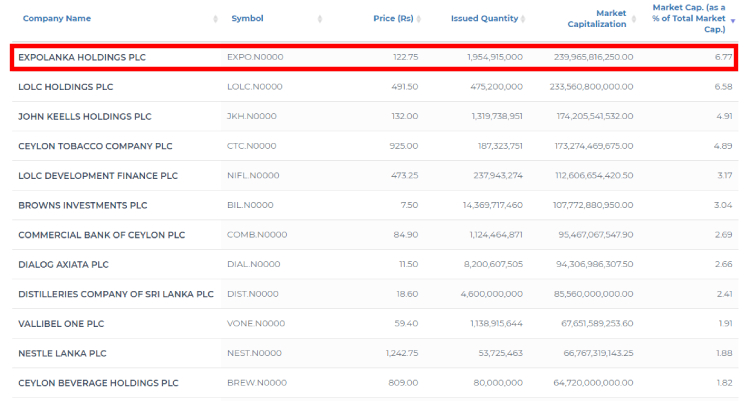Select symbol BREW.N0000
This screenshot has height=401, width=750.
pyautogui.click(x=257, y=383)
